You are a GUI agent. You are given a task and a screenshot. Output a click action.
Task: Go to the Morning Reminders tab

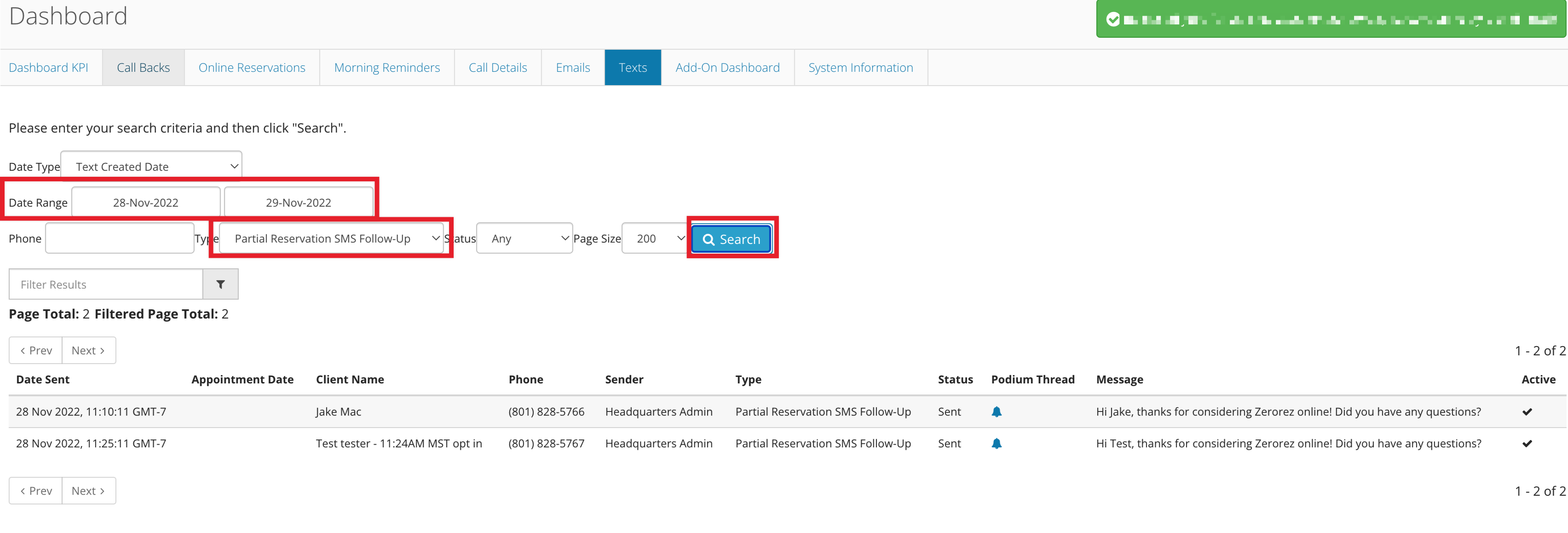coord(387,68)
